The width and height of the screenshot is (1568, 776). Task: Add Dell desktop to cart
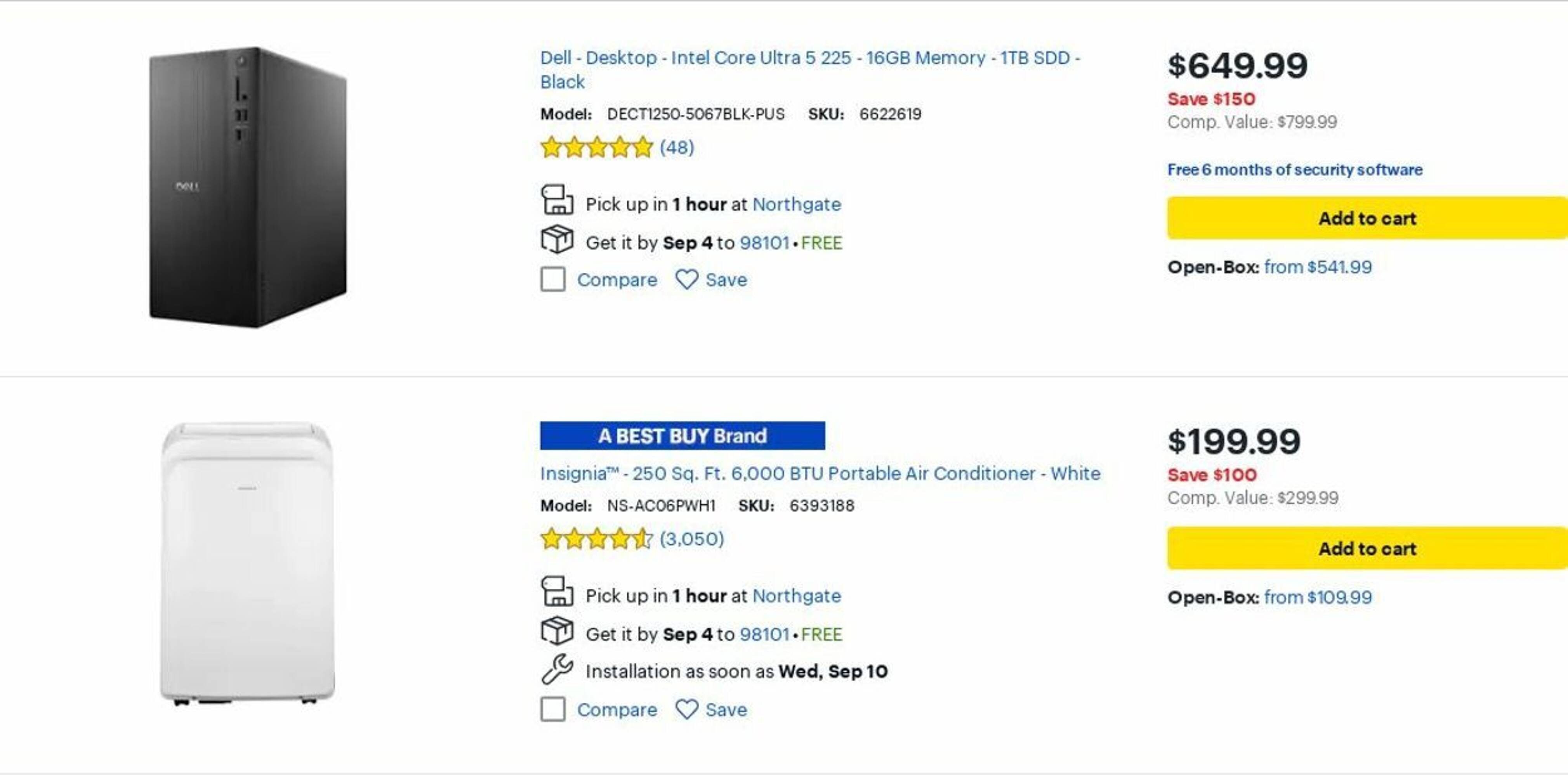point(1366,218)
